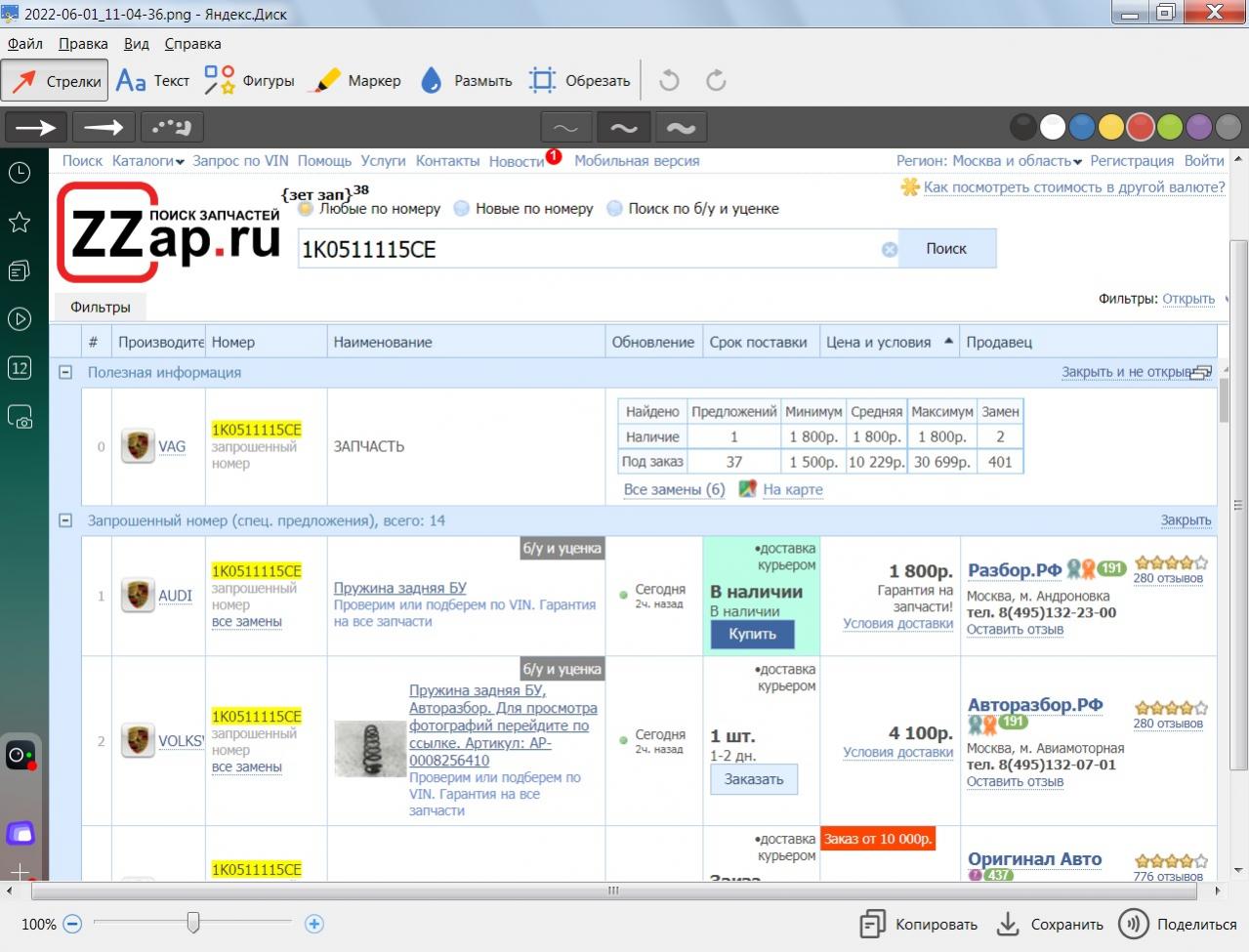
Task: Choose the thin straight arrow style
Action: tap(36, 127)
